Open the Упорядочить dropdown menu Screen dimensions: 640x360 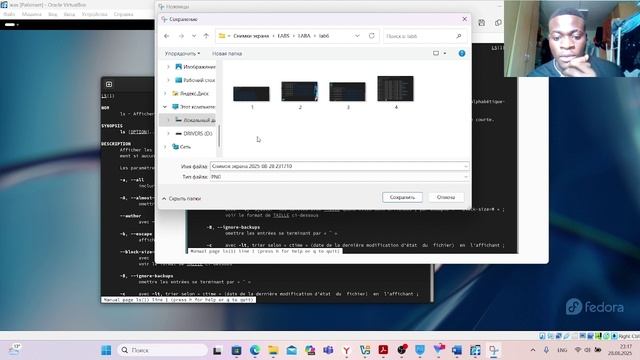pyautogui.click(x=182, y=53)
